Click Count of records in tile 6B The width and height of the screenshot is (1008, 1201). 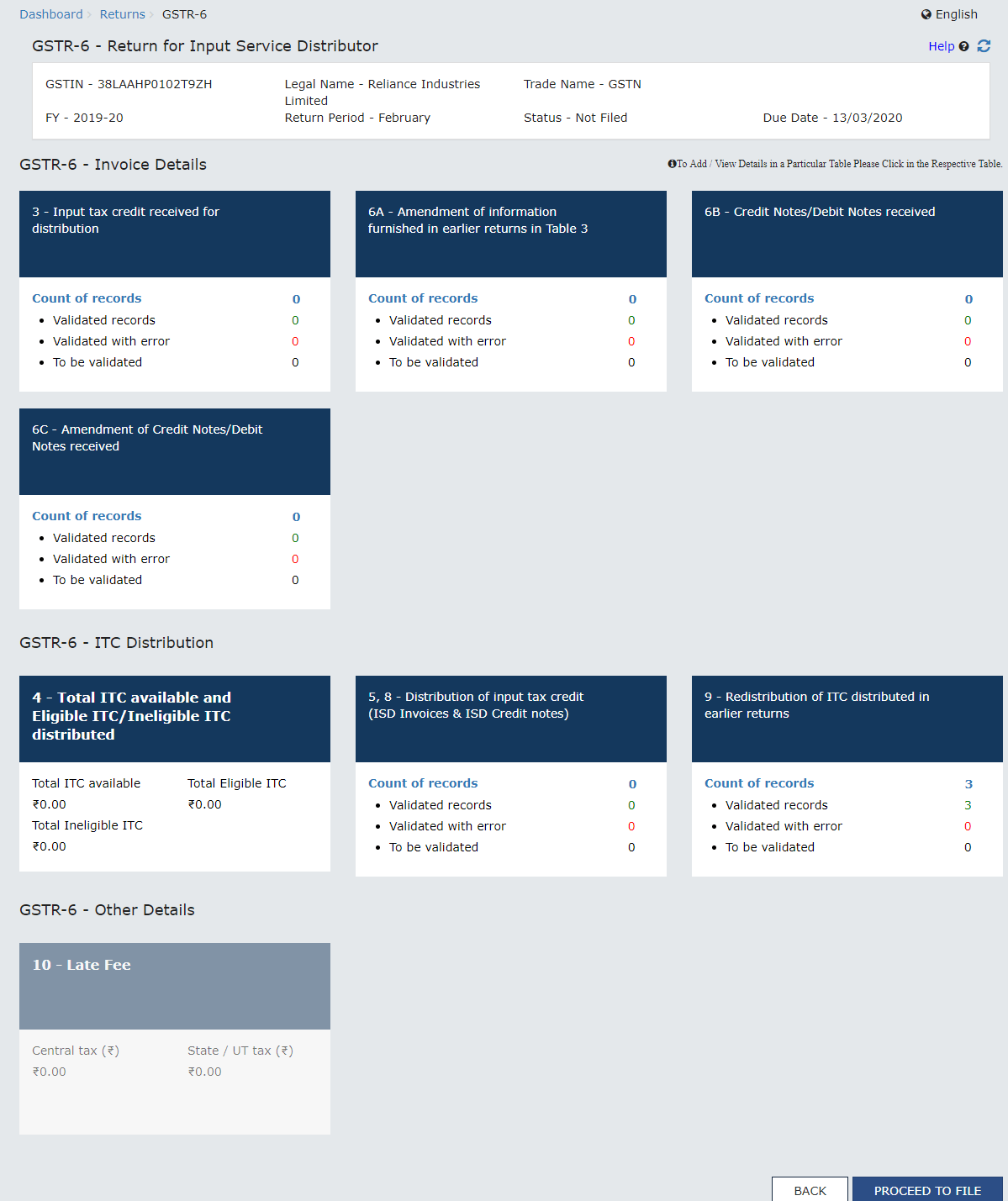[x=758, y=298]
